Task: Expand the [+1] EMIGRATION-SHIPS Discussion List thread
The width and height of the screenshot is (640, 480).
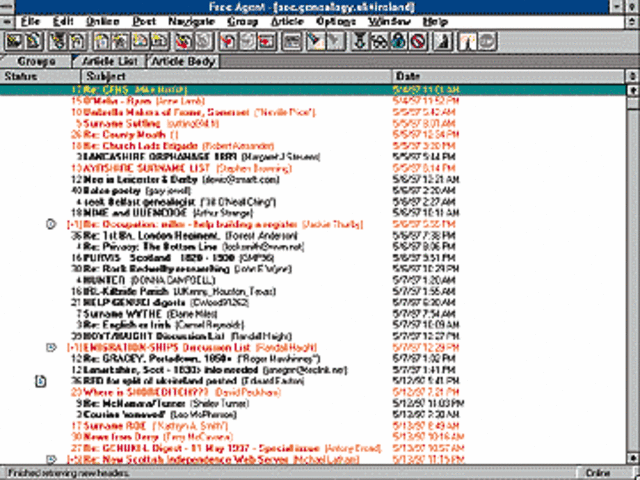Action: click(74, 348)
